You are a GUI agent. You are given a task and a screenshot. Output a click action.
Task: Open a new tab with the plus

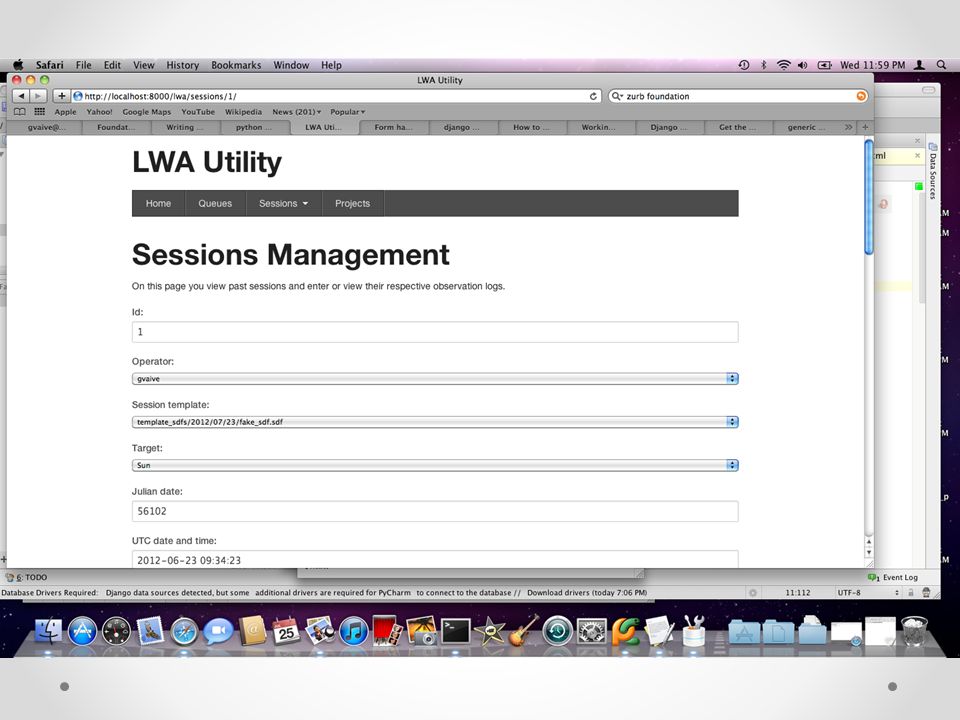coord(865,127)
